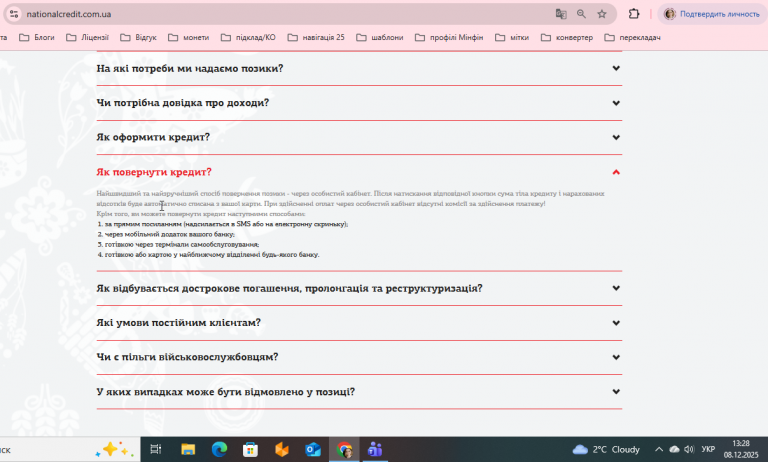Open the site information icon beside the URL
Screen dimensions: 768x462
pos(14,14)
